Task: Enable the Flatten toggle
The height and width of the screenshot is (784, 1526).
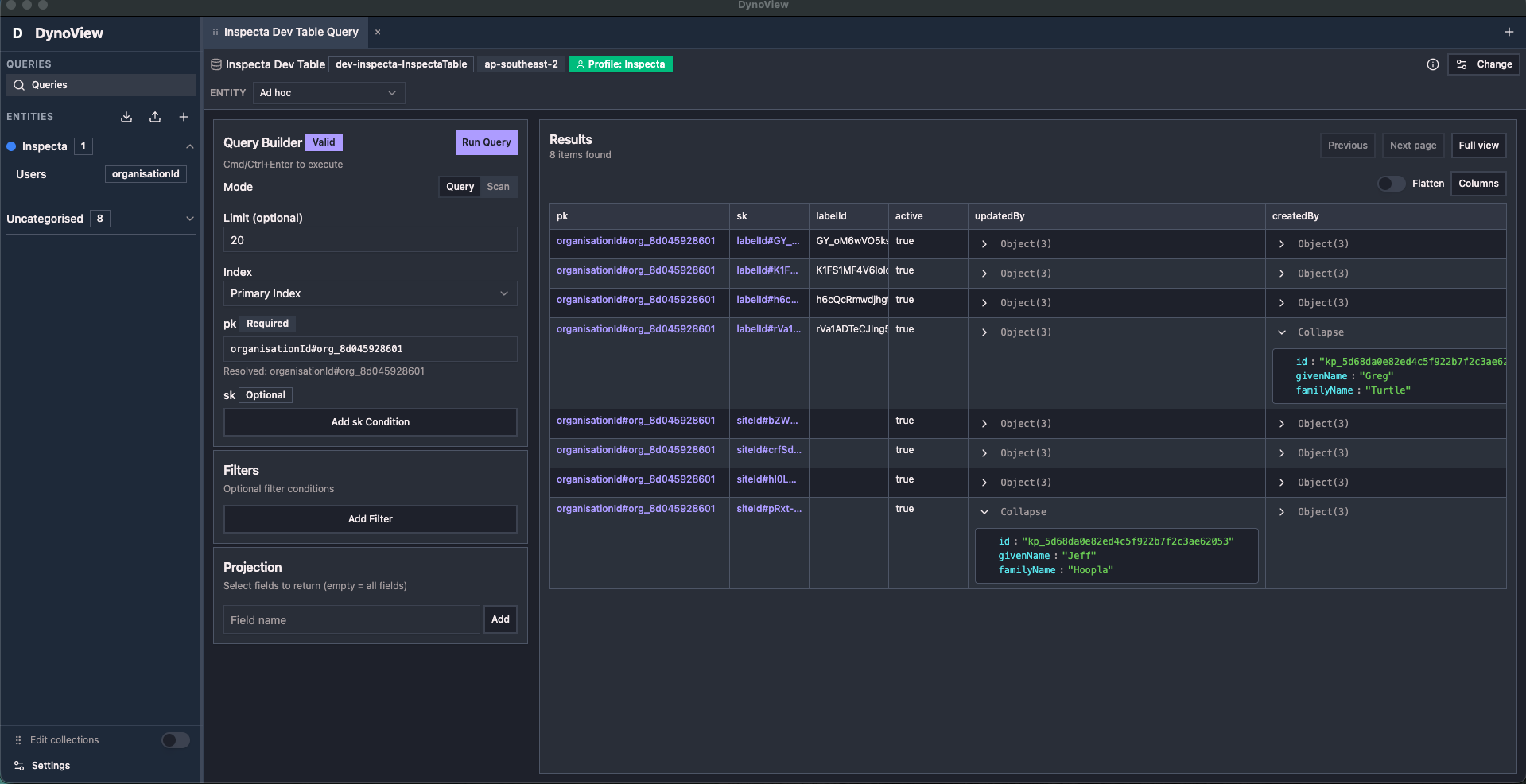Action: point(1389,184)
